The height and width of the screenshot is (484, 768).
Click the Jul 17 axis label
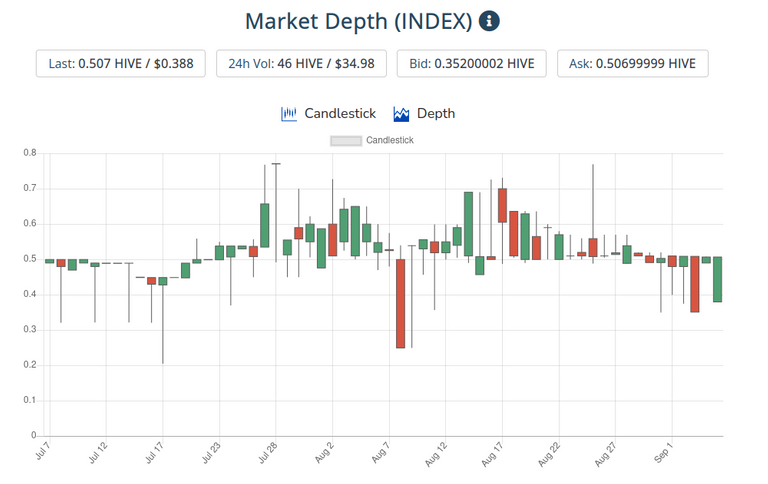[155, 452]
